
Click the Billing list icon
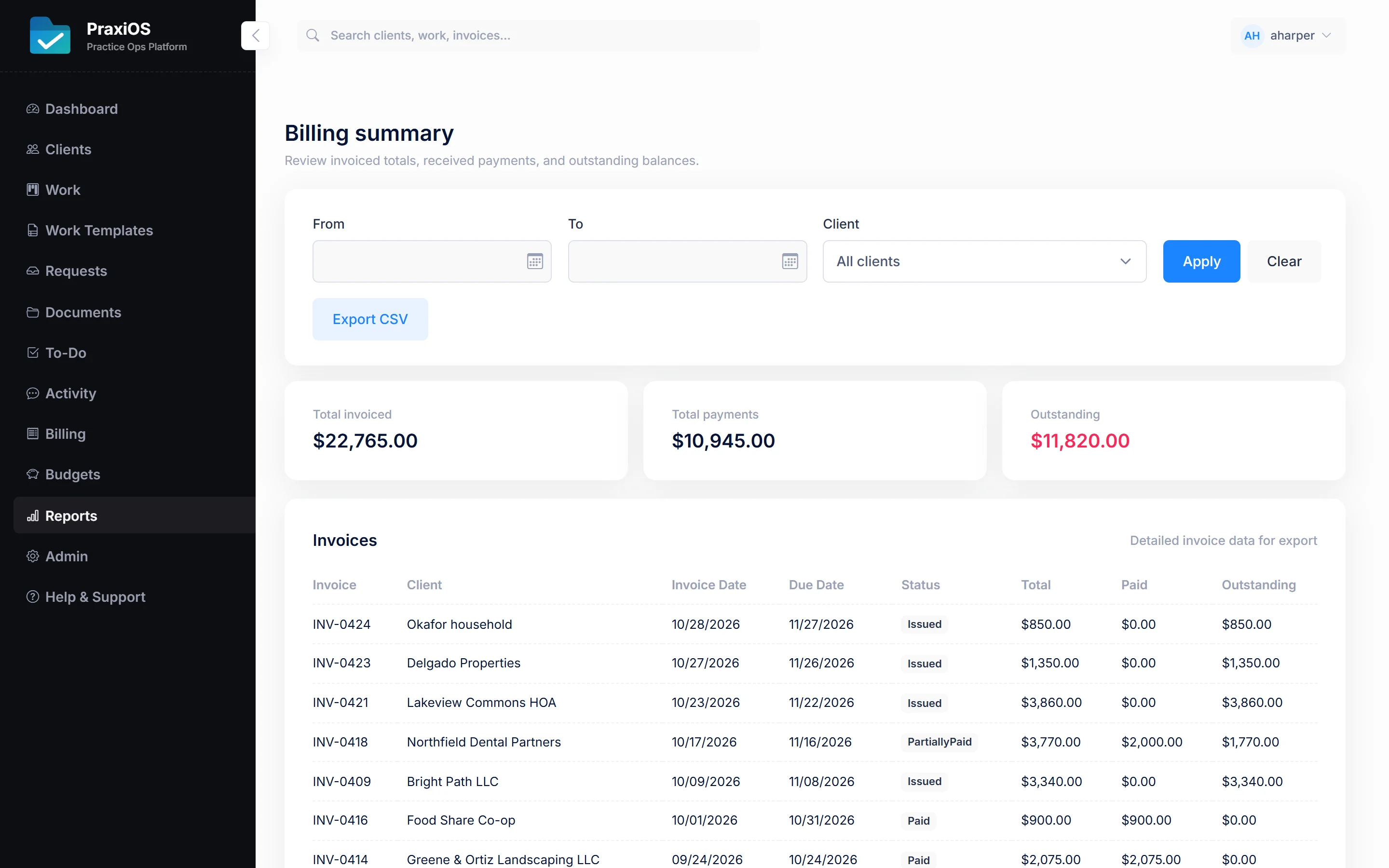click(x=33, y=434)
